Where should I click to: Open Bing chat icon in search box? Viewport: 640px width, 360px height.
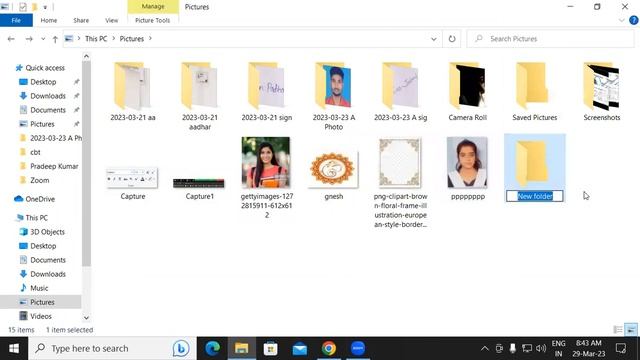pos(180,348)
